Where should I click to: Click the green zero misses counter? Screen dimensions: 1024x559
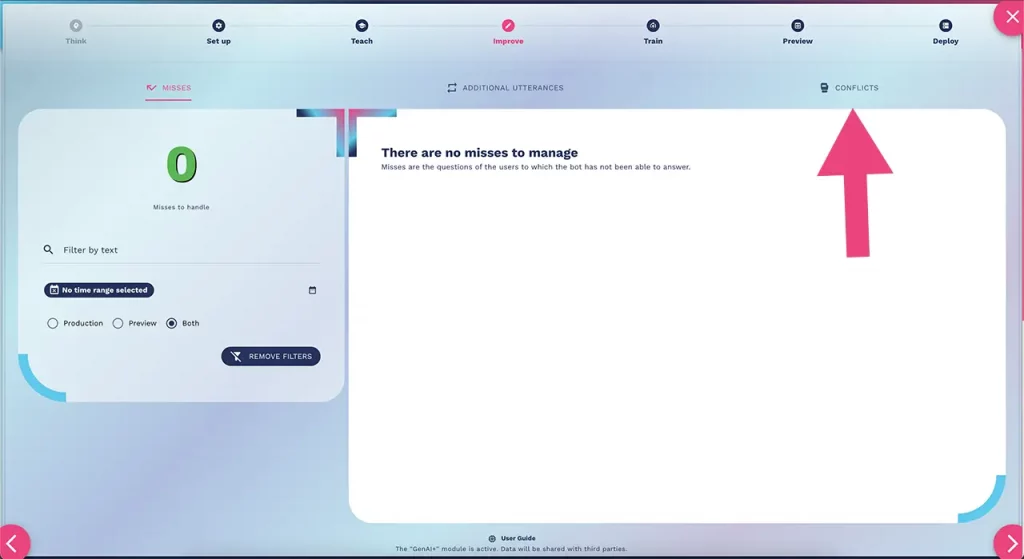pyautogui.click(x=182, y=165)
